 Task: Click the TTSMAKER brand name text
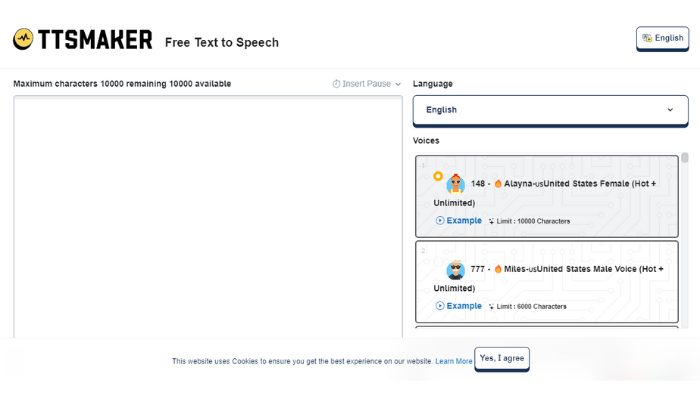point(95,40)
